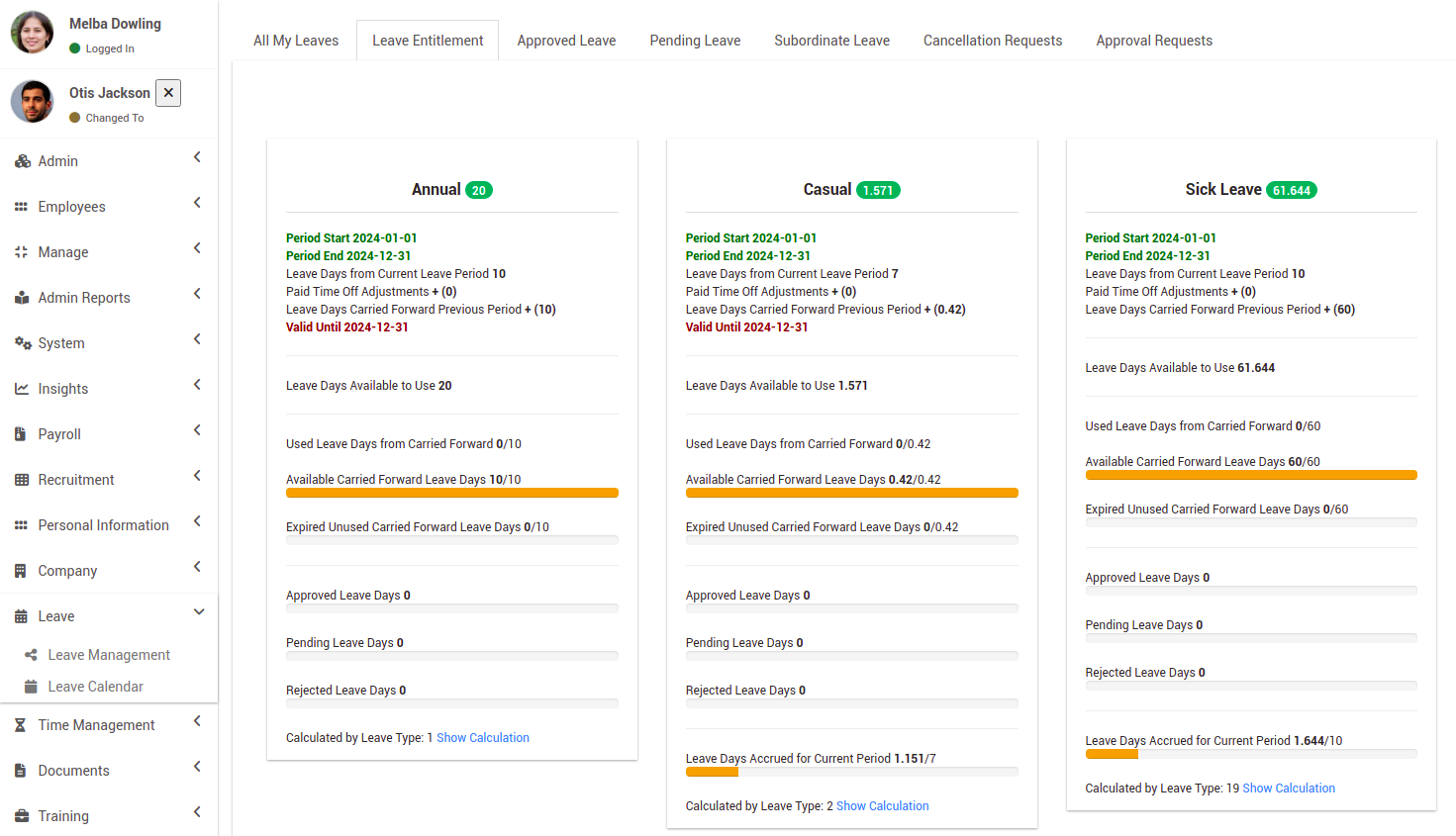Viewport: 1456px width, 836px height.
Task: Go to Subordinate Leave tab
Action: [x=831, y=41]
